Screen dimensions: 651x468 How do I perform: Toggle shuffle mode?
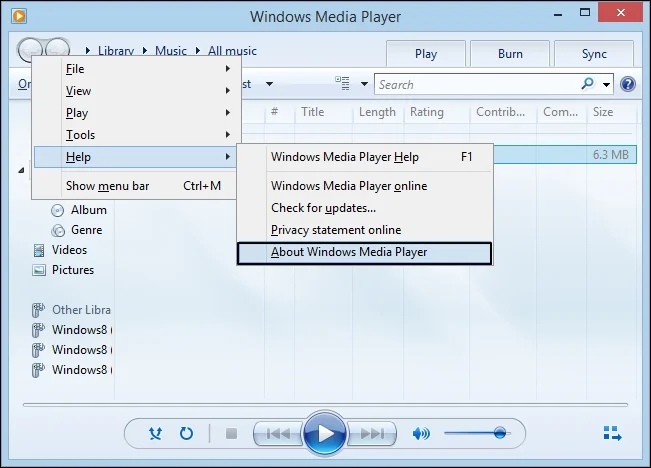click(155, 434)
